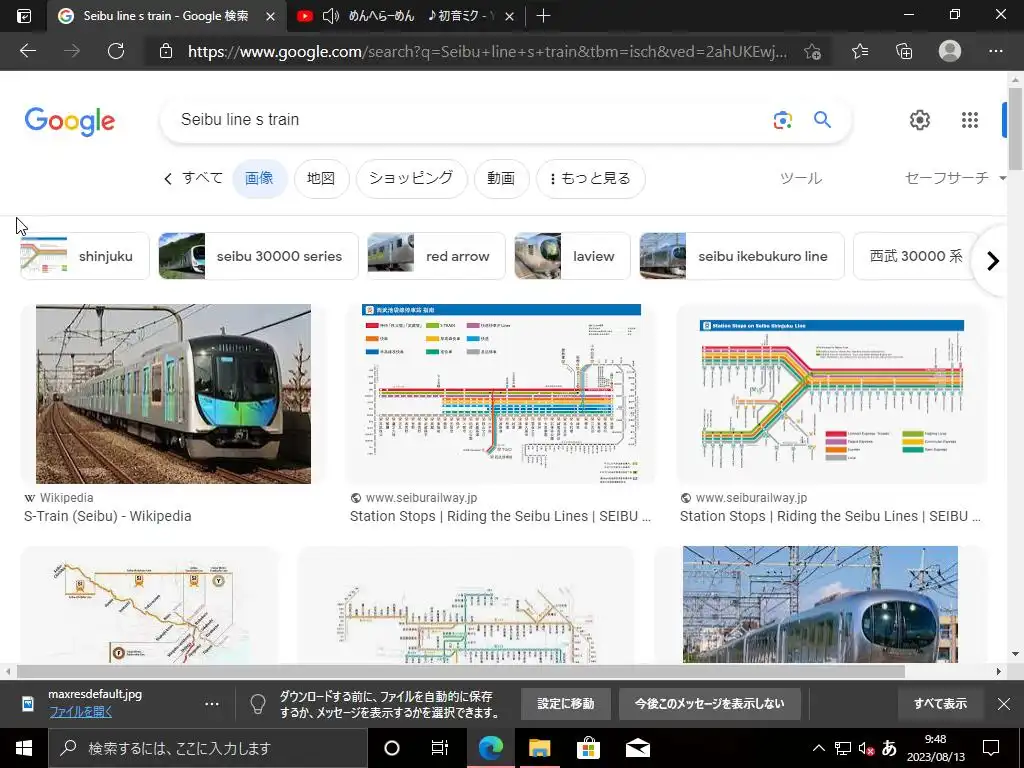Show hidden system tray icons
Image resolution: width=1024 pixels, height=768 pixels.
pos(818,748)
